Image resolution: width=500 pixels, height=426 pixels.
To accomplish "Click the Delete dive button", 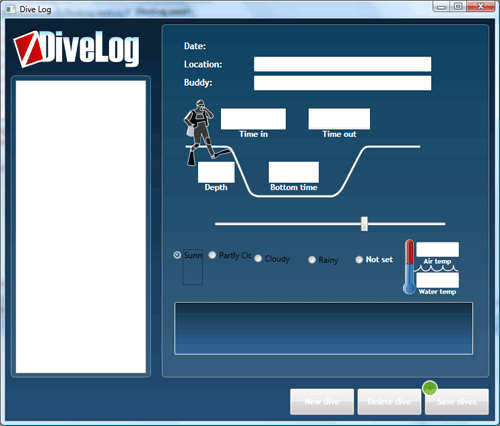I will (389, 402).
